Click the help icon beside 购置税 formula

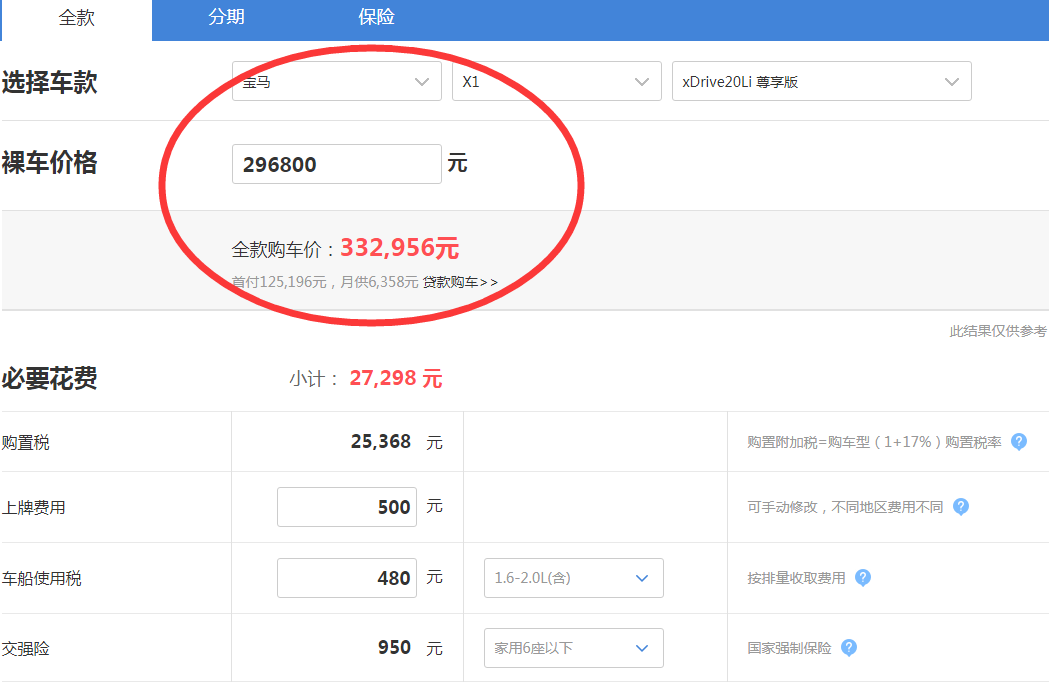[1018, 442]
